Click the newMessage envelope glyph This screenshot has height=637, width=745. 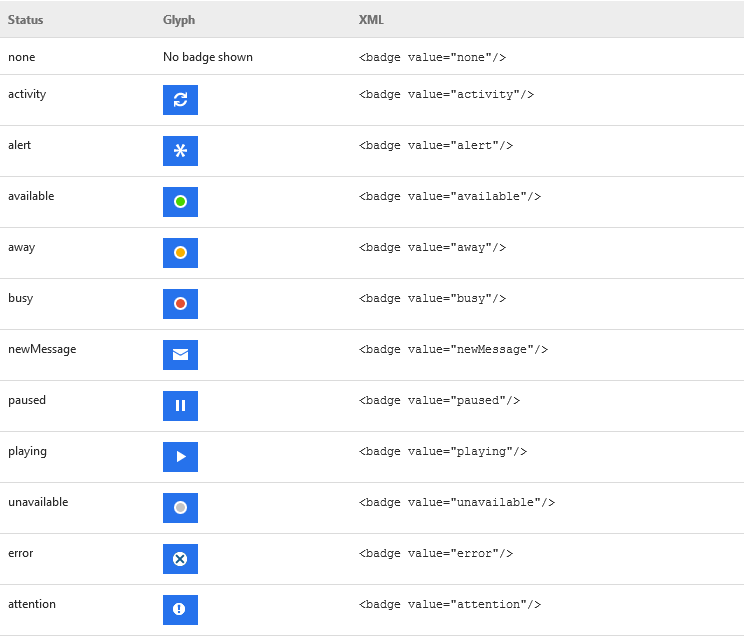point(180,355)
